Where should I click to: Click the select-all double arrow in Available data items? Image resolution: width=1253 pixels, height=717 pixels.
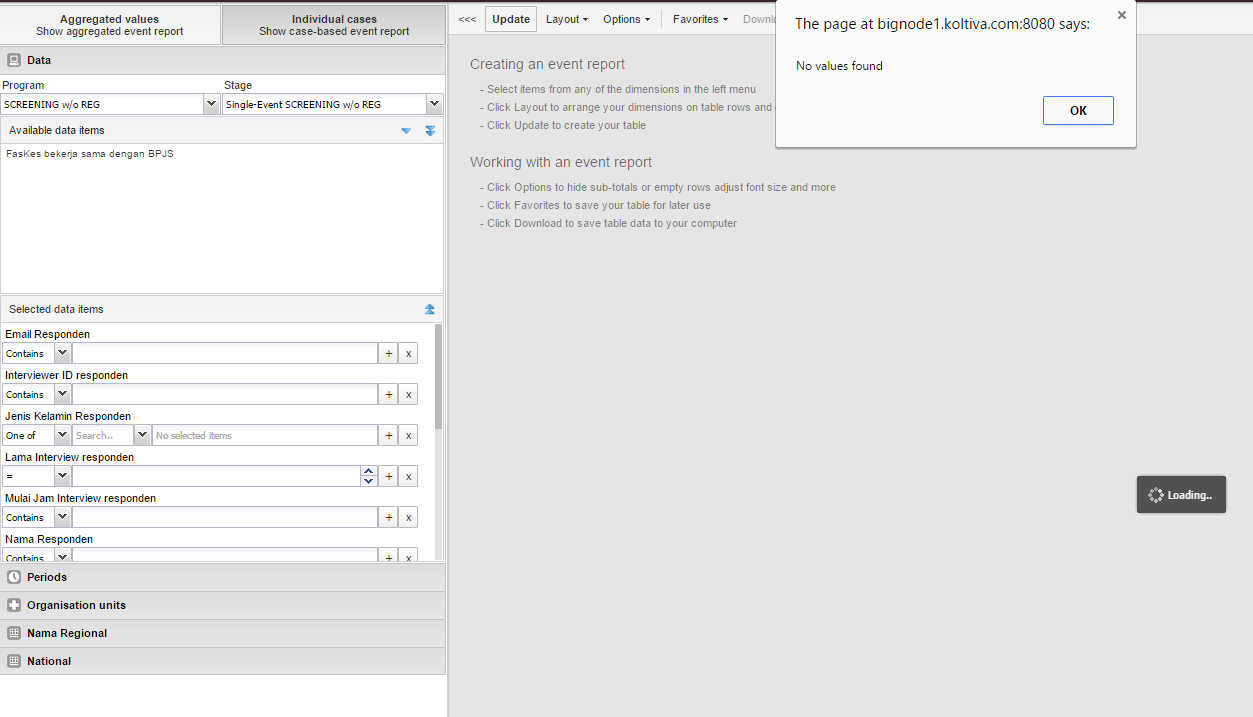coord(430,131)
